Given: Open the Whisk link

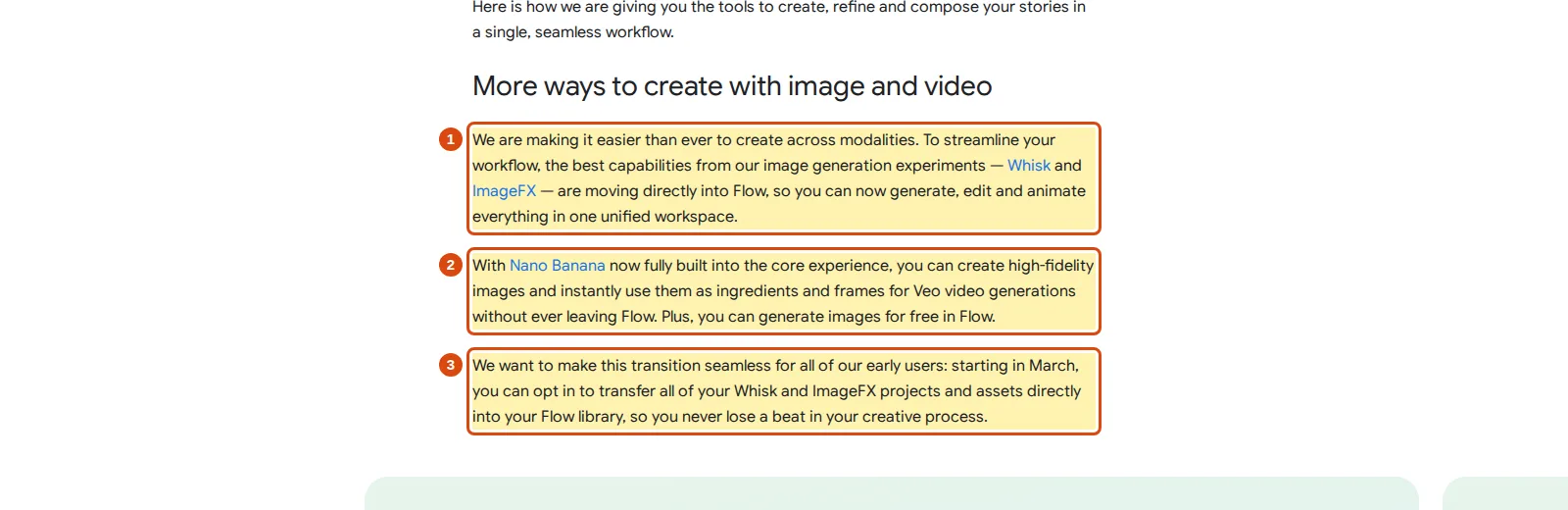Looking at the screenshot, I should (x=1029, y=166).
